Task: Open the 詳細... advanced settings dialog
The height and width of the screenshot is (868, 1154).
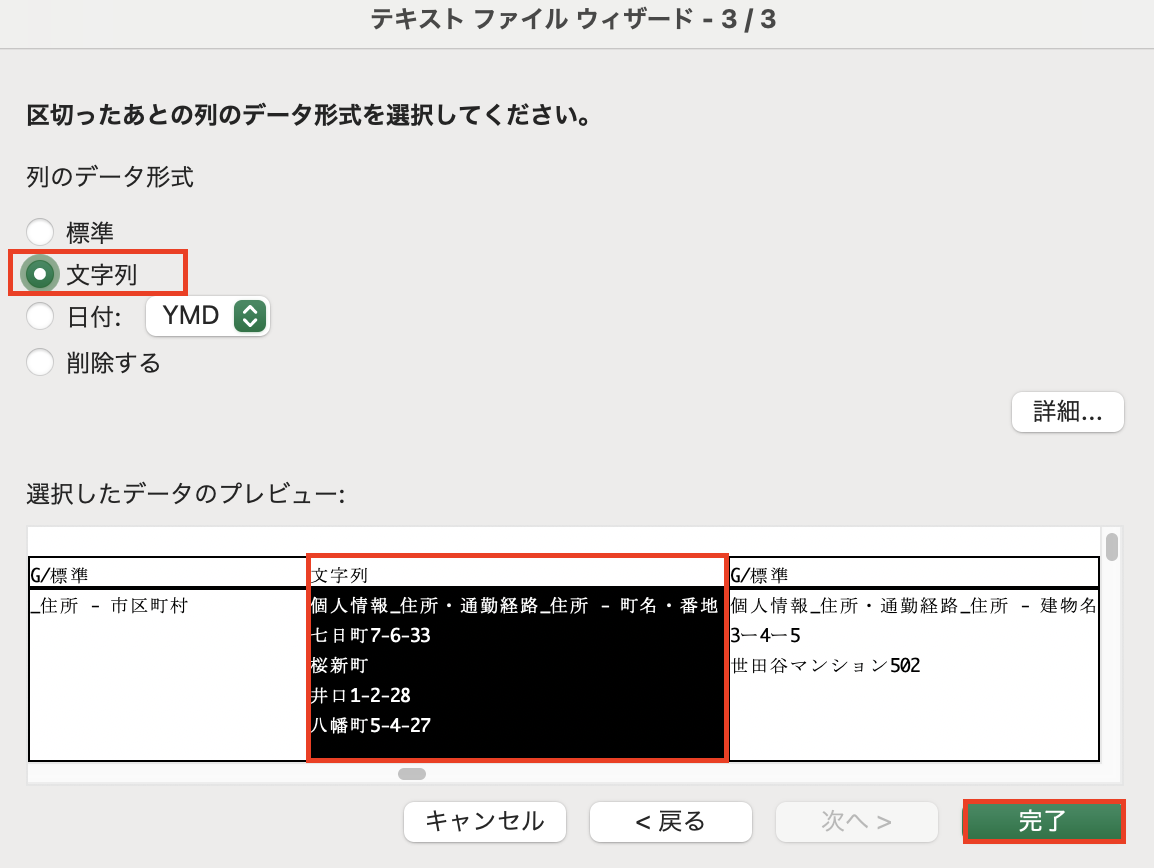Action: coord(1067,412)
